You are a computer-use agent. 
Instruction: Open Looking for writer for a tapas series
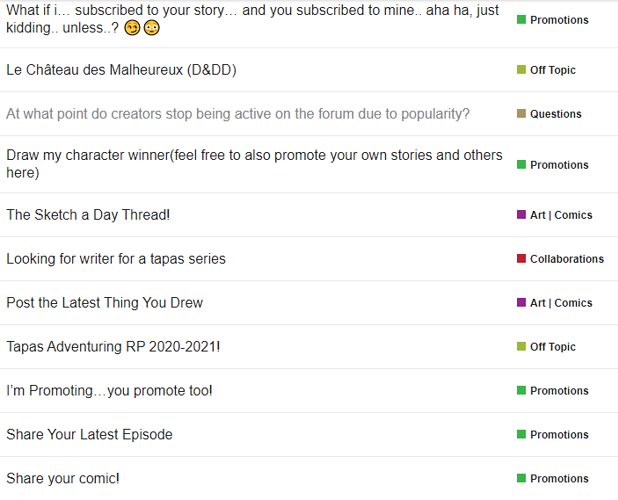tap(116, 259)
